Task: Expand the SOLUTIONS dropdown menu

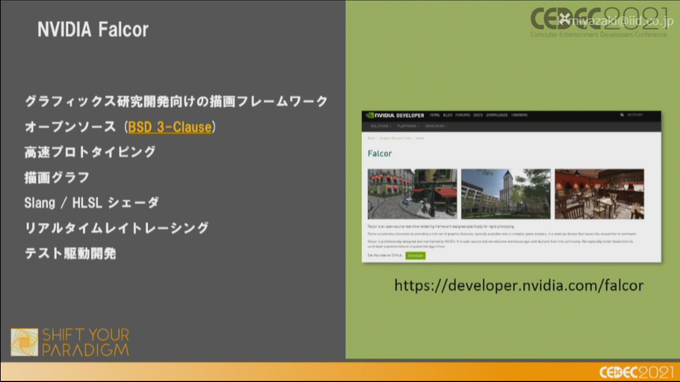Action: 381,126
